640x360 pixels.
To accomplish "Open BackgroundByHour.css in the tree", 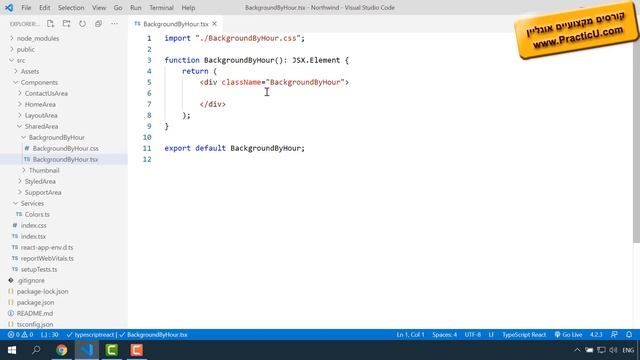I will pos(64,148).
